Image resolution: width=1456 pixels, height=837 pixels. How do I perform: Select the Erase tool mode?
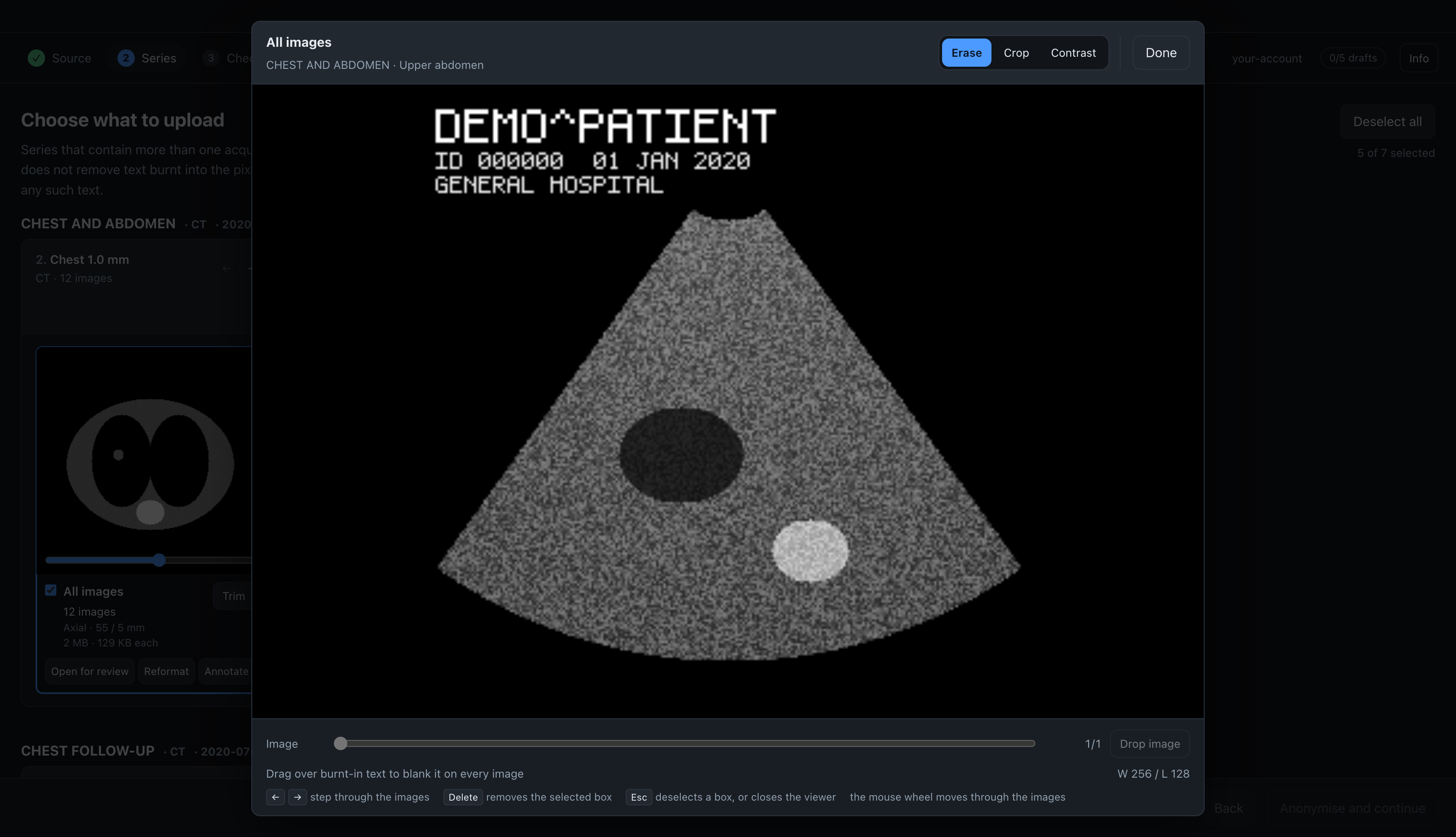coord(966,53)
